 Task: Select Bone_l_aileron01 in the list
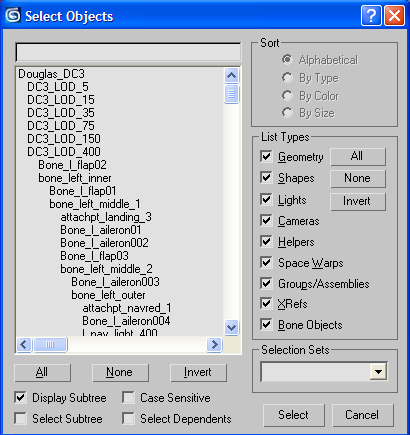click(x=101, y=230)
